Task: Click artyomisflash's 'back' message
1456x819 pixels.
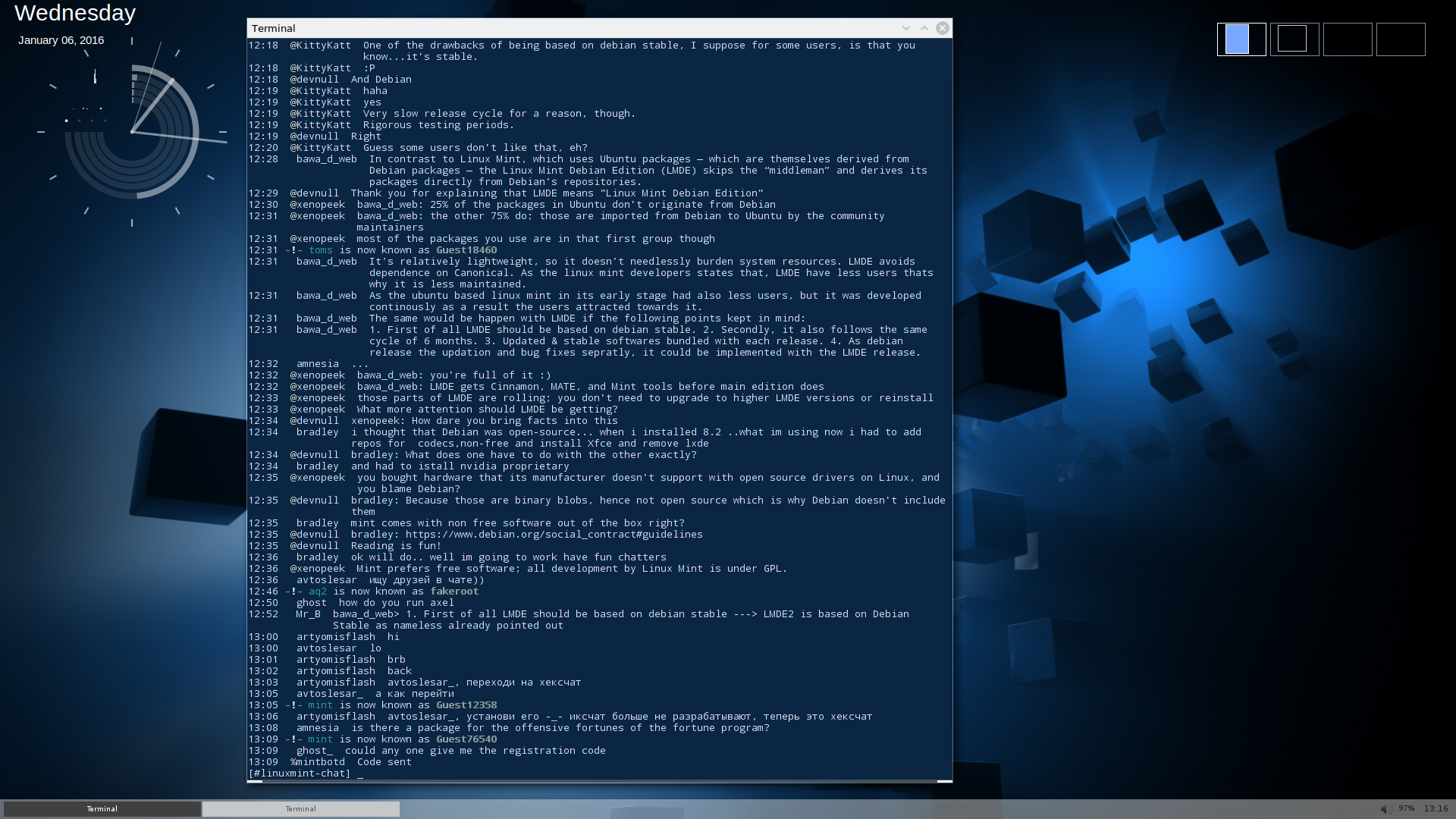Action: point(399,671)
